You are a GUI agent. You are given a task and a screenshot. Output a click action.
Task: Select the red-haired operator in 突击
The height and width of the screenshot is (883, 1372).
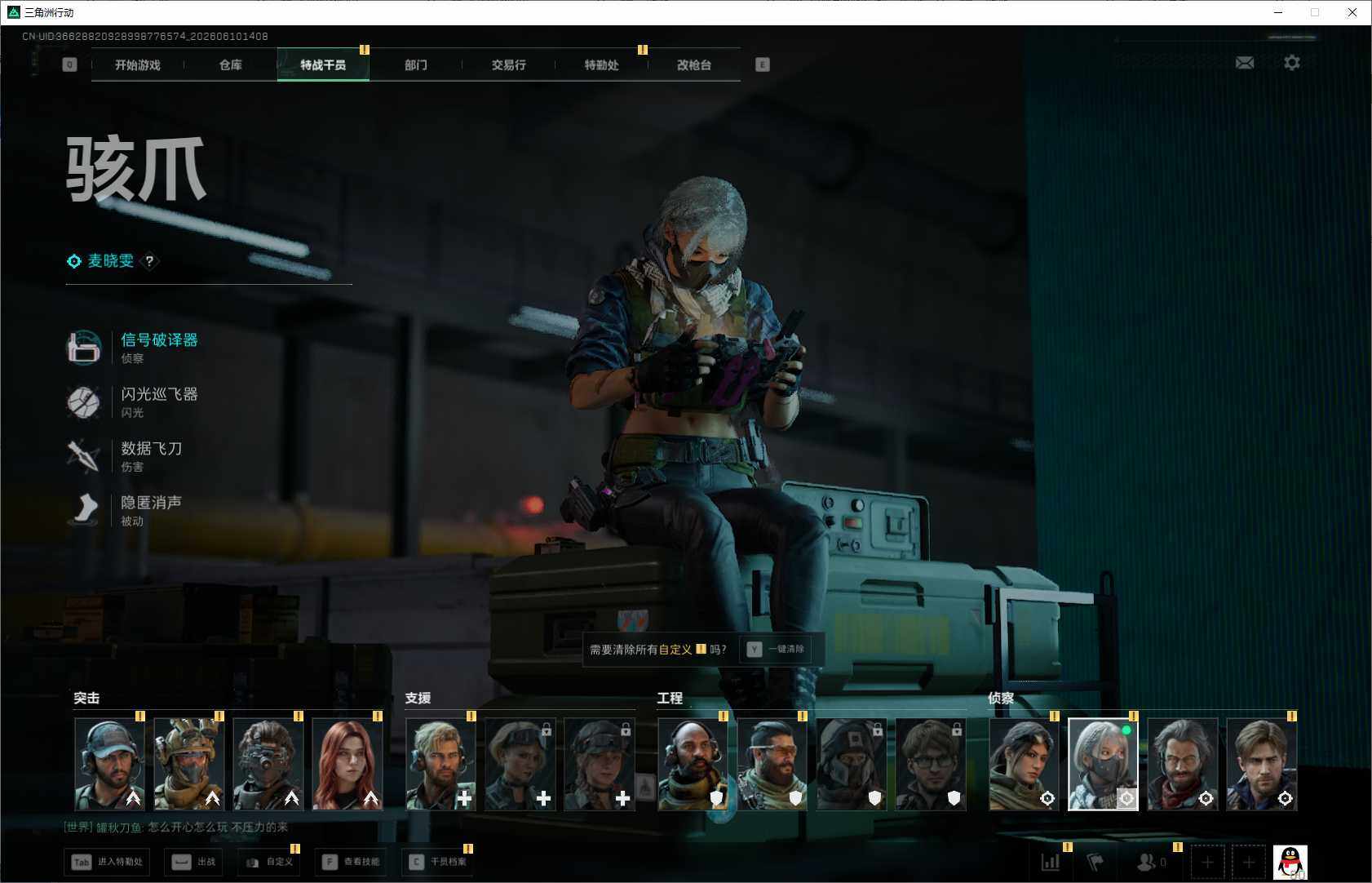click(x=347, y=764)
